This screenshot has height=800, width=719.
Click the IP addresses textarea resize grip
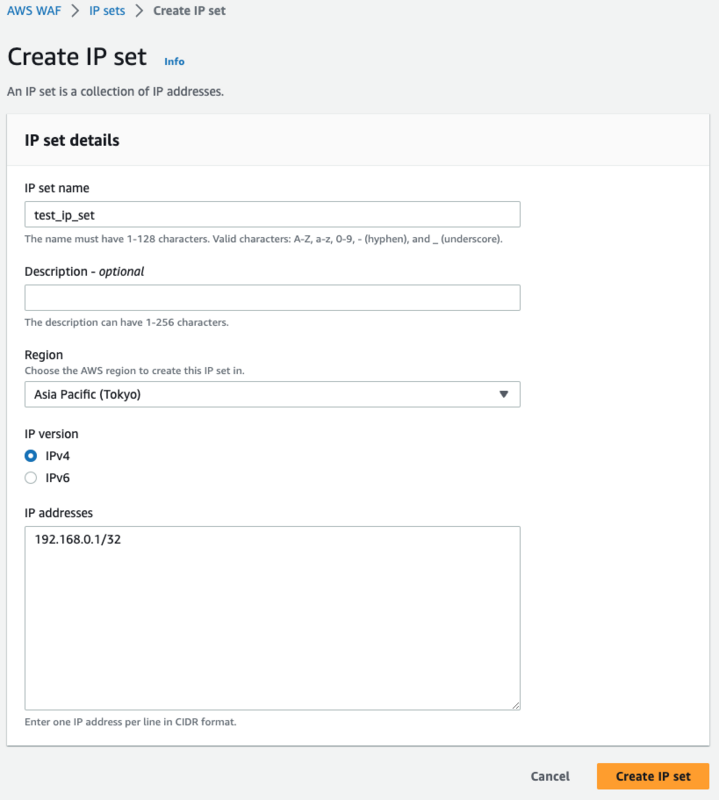pyautogui.click(x=515, y=705)
